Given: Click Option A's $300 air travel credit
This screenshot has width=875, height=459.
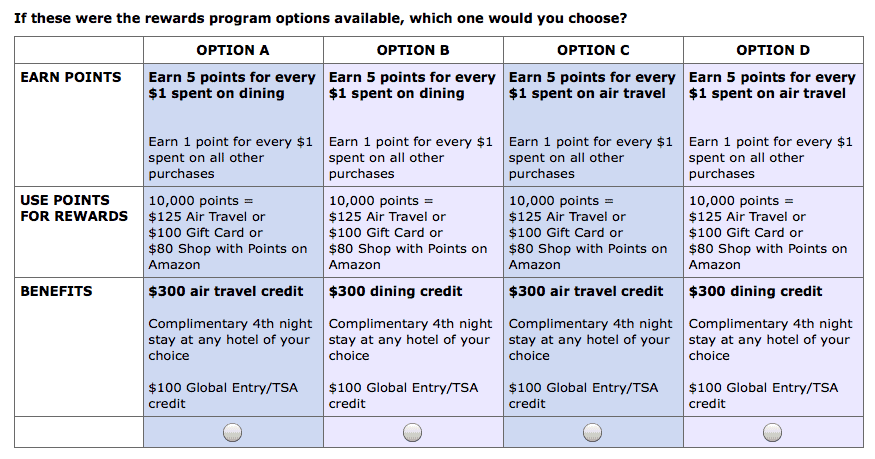Looking at the screenshot, I should tap(226, 291).
